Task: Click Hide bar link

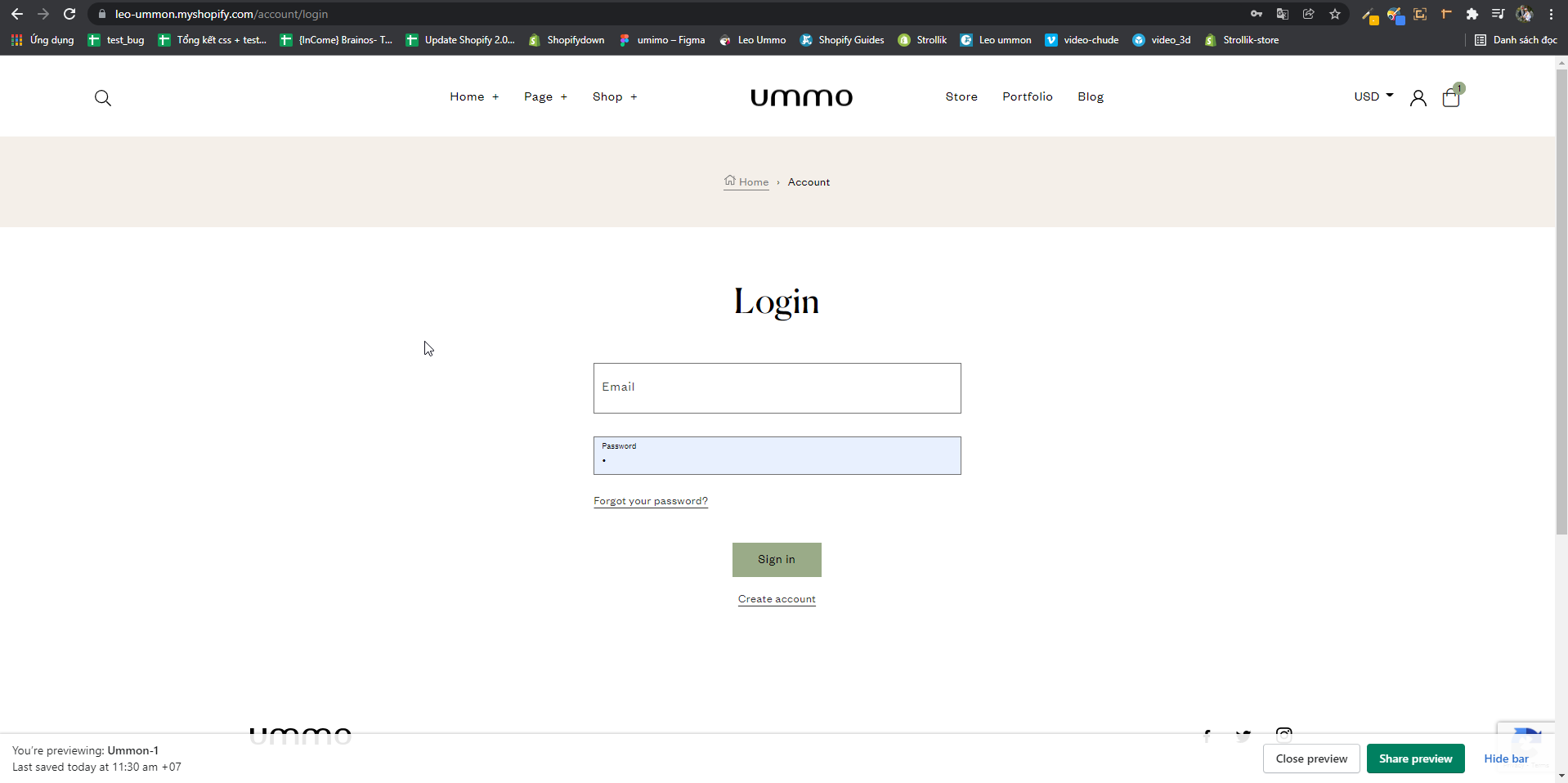Action: (1507, 758)
